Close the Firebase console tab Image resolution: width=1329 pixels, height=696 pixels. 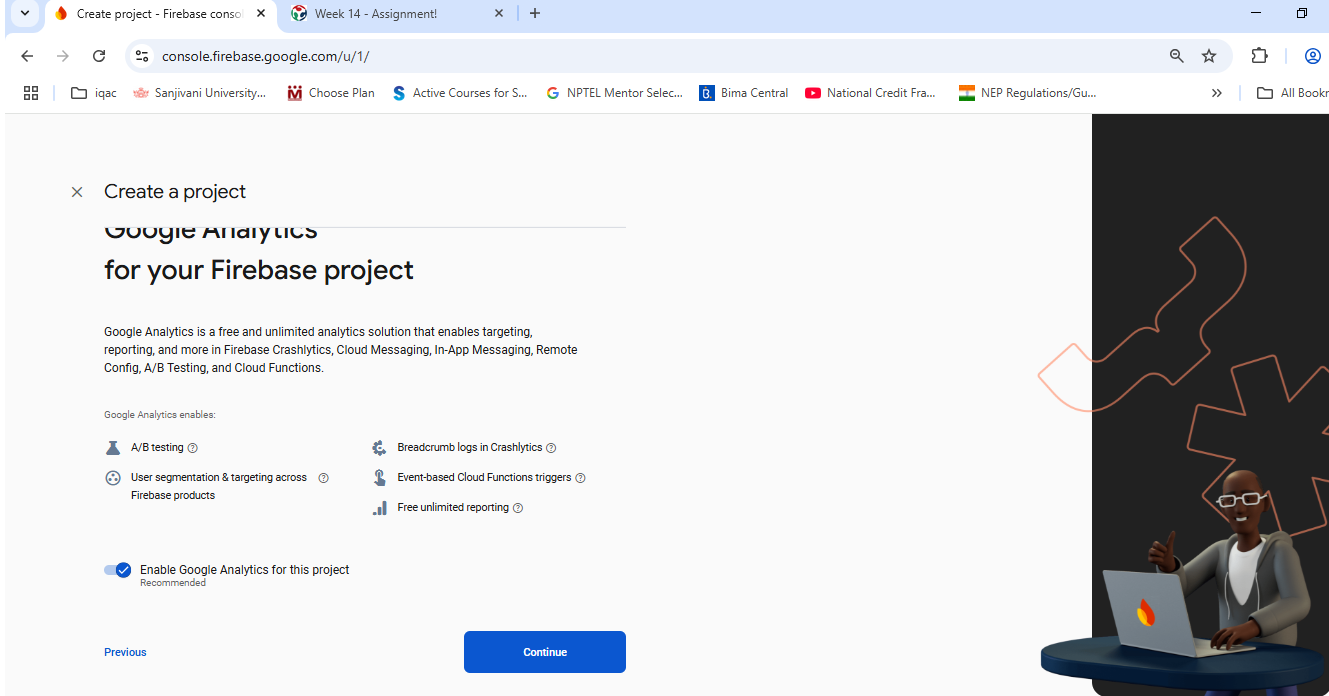[261, 14]
